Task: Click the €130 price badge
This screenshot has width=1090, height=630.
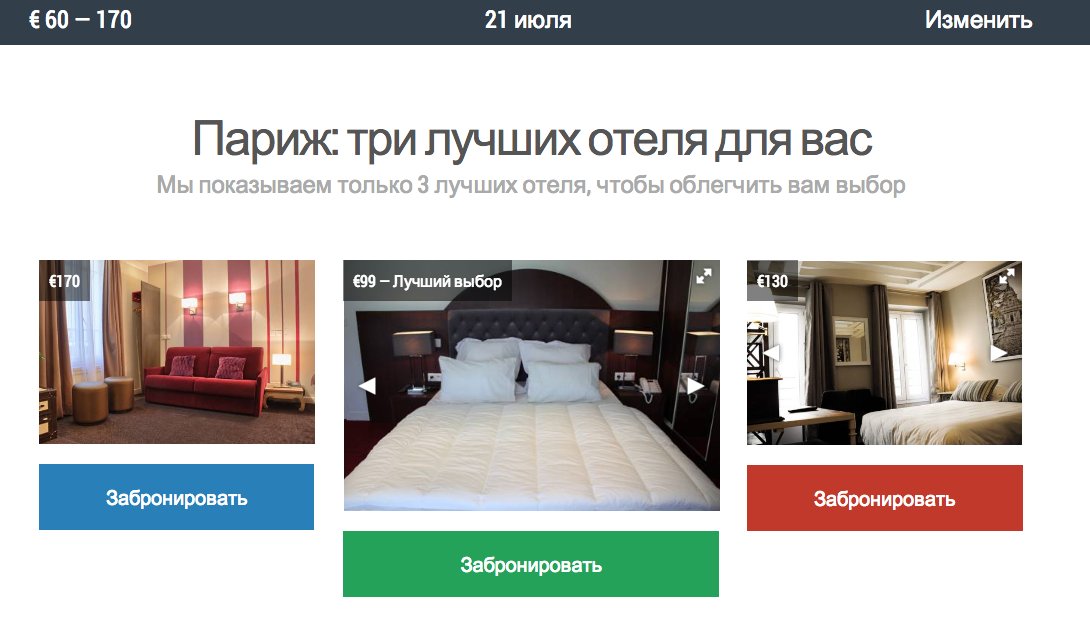Action: (x=772, y=281)
